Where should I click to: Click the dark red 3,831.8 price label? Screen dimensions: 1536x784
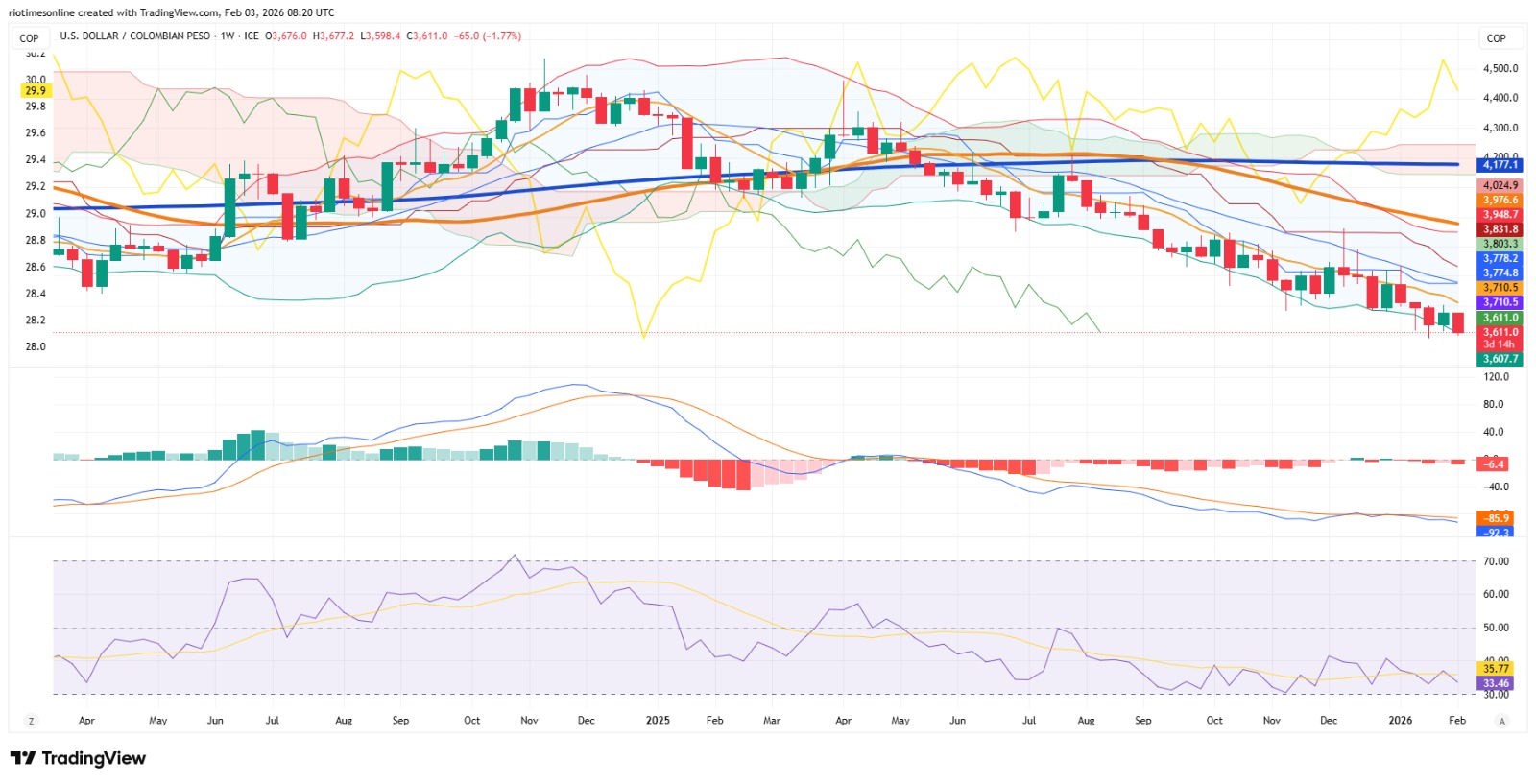tap(1500, 229)
